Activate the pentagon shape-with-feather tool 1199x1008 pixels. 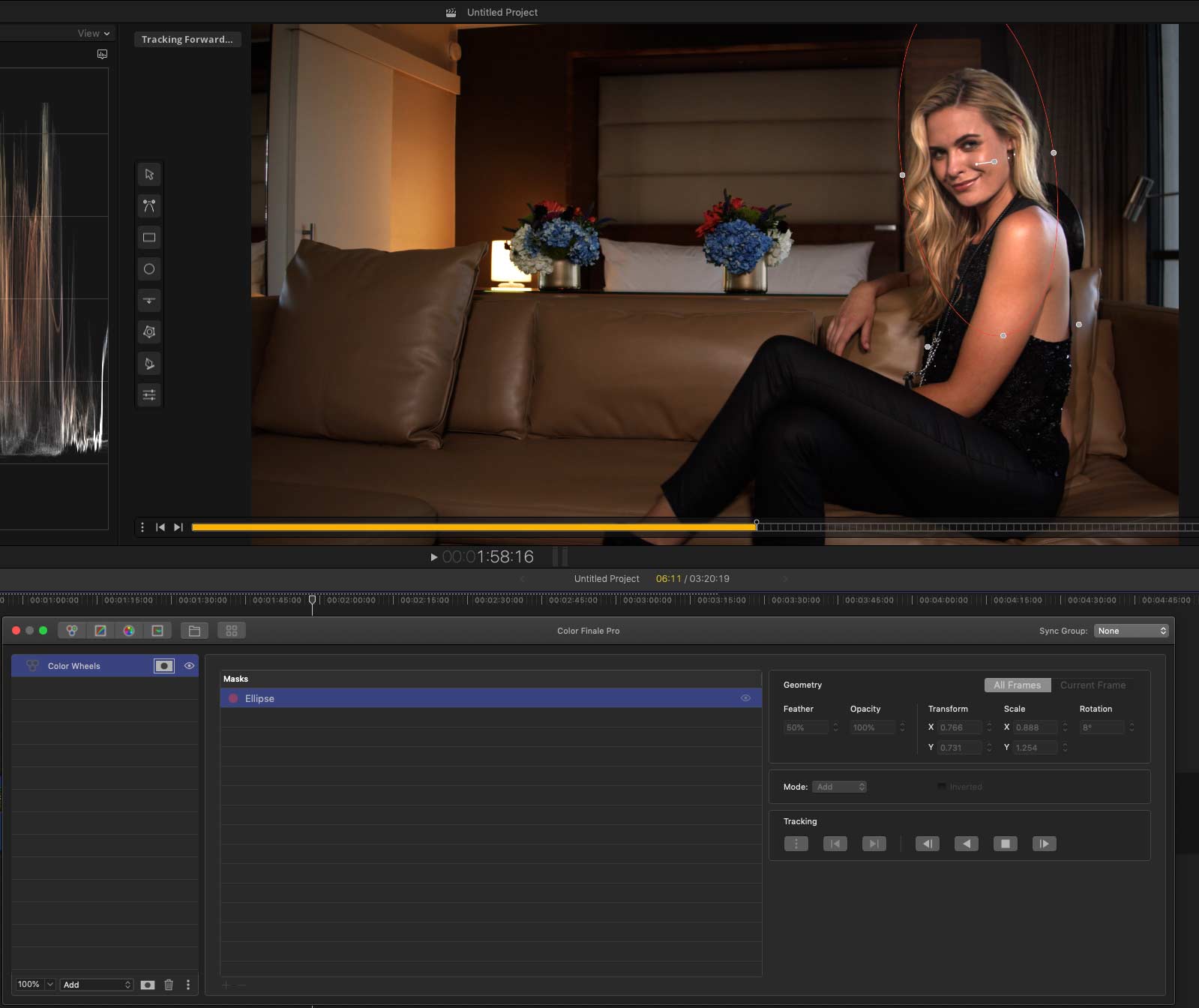149,332
